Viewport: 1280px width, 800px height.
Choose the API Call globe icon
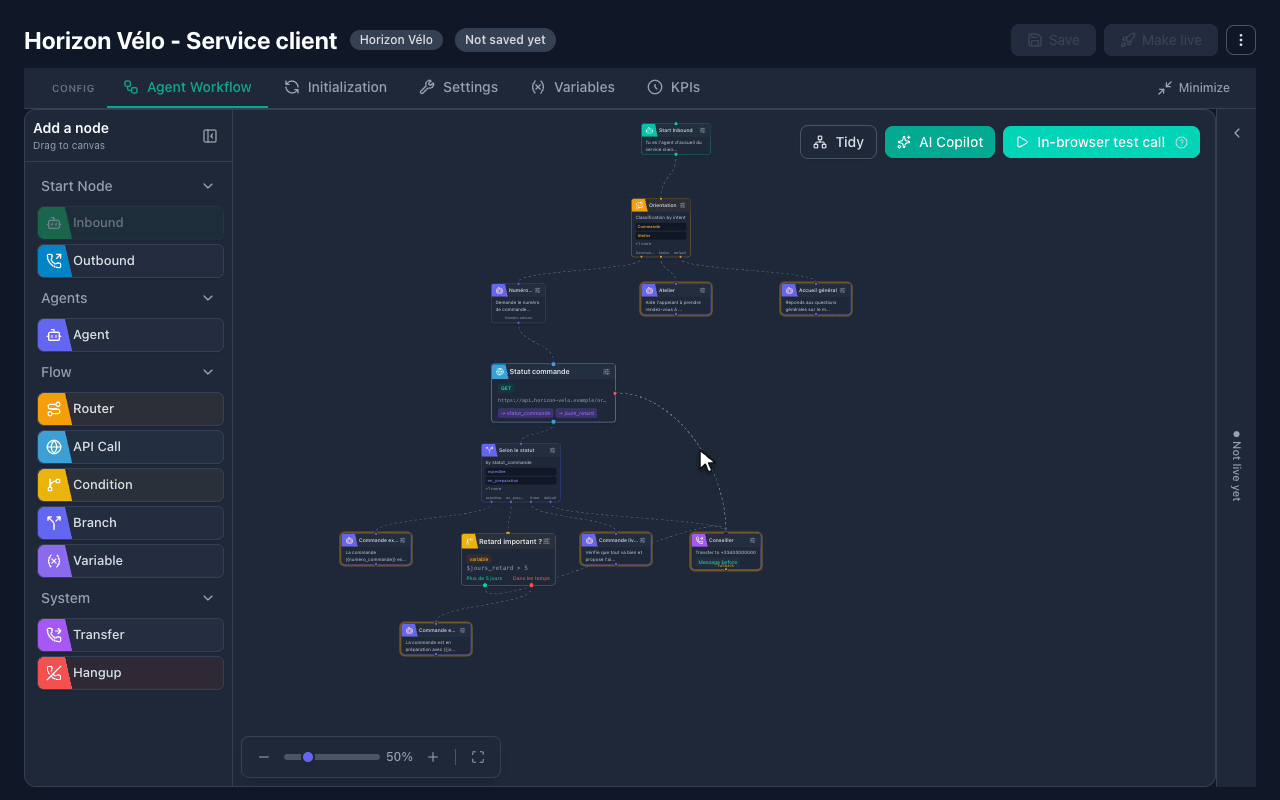54,447
